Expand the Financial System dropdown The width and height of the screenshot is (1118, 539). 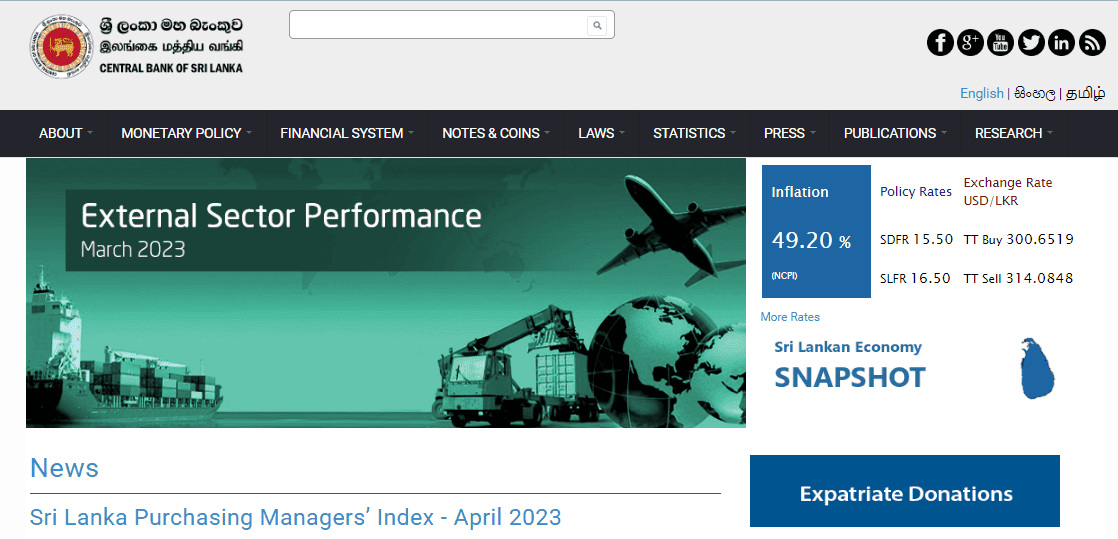(x=346, y=133)
